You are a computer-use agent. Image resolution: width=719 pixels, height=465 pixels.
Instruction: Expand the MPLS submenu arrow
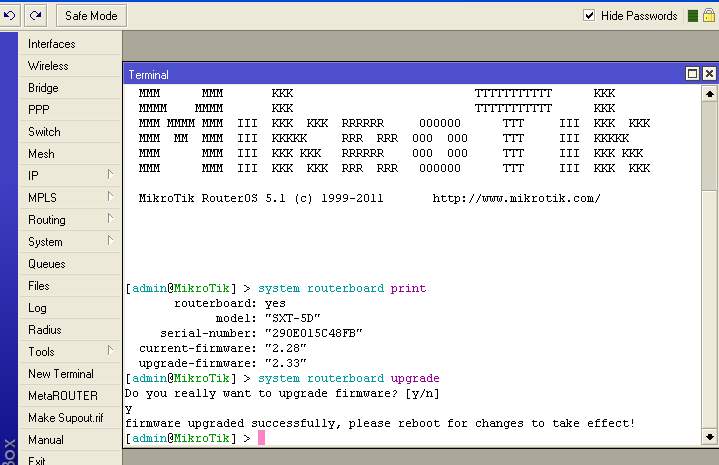click(x=110, y=197)
